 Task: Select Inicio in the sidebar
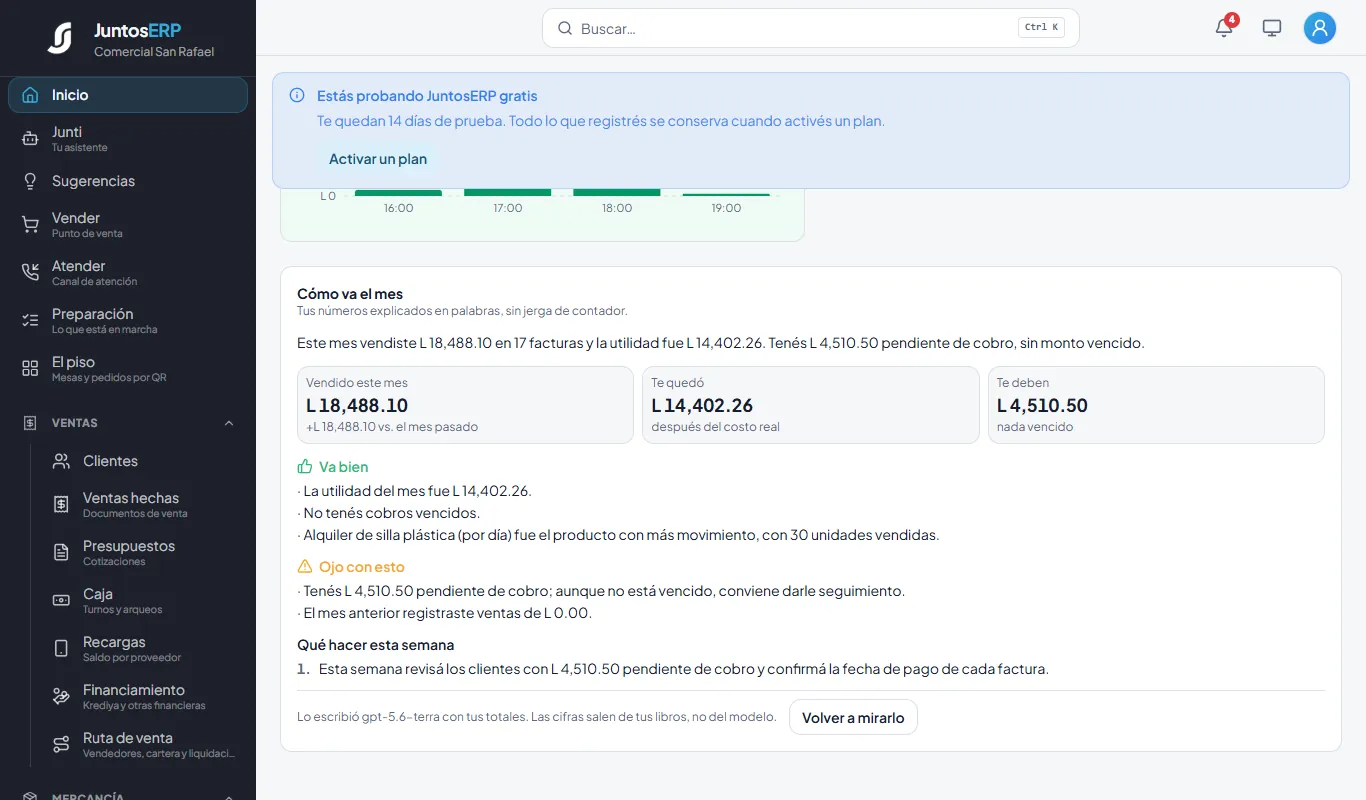coord(128,95)
